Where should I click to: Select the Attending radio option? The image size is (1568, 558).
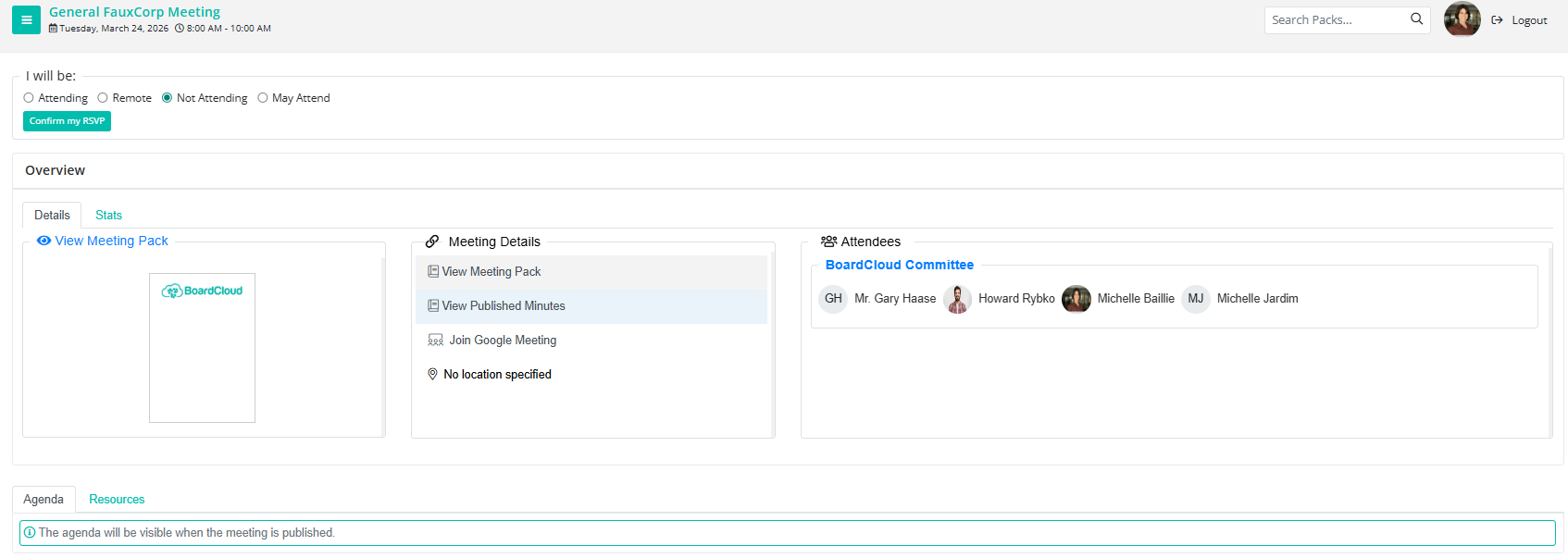(x=29, y=98)
